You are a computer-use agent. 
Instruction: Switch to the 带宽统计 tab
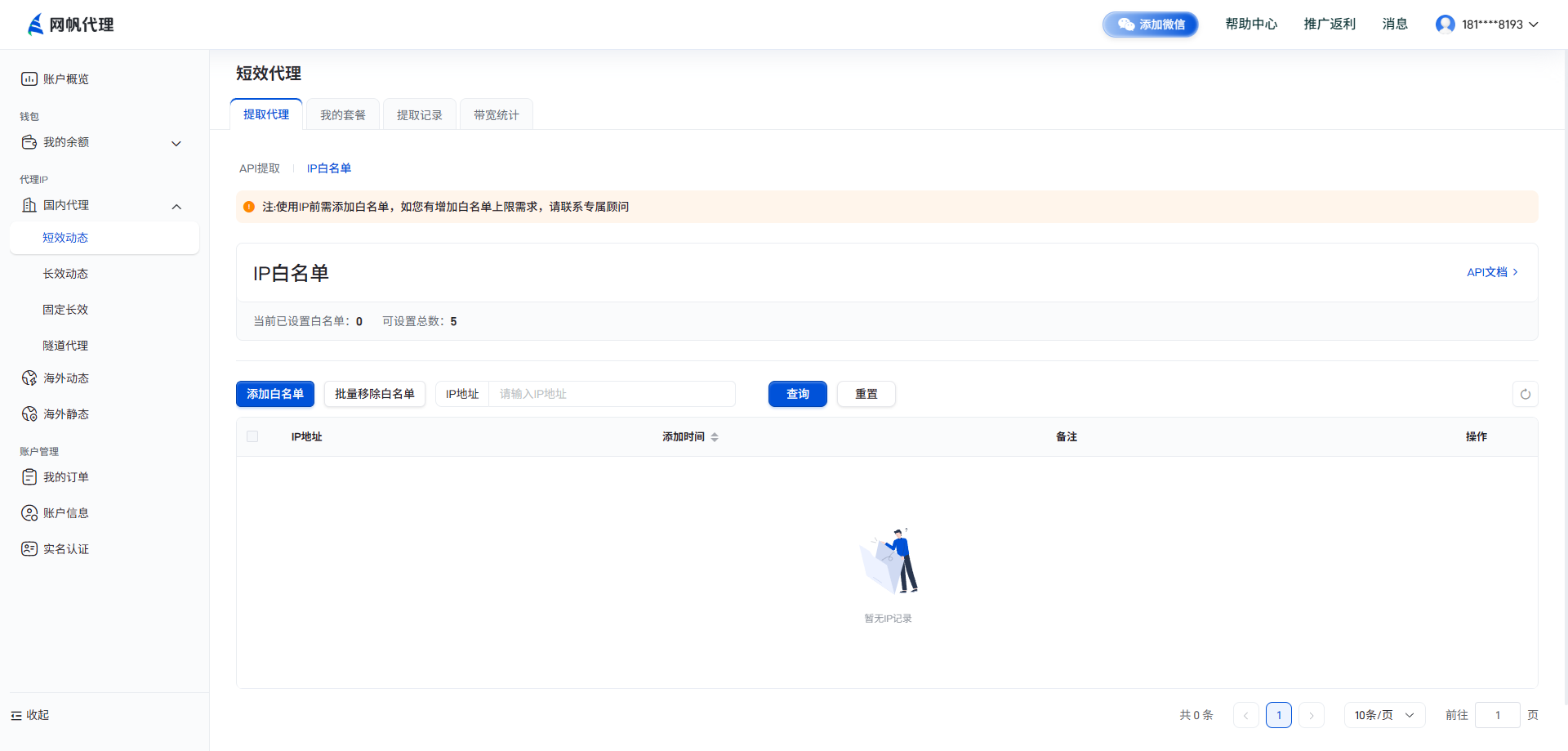[x=497, y=115]
